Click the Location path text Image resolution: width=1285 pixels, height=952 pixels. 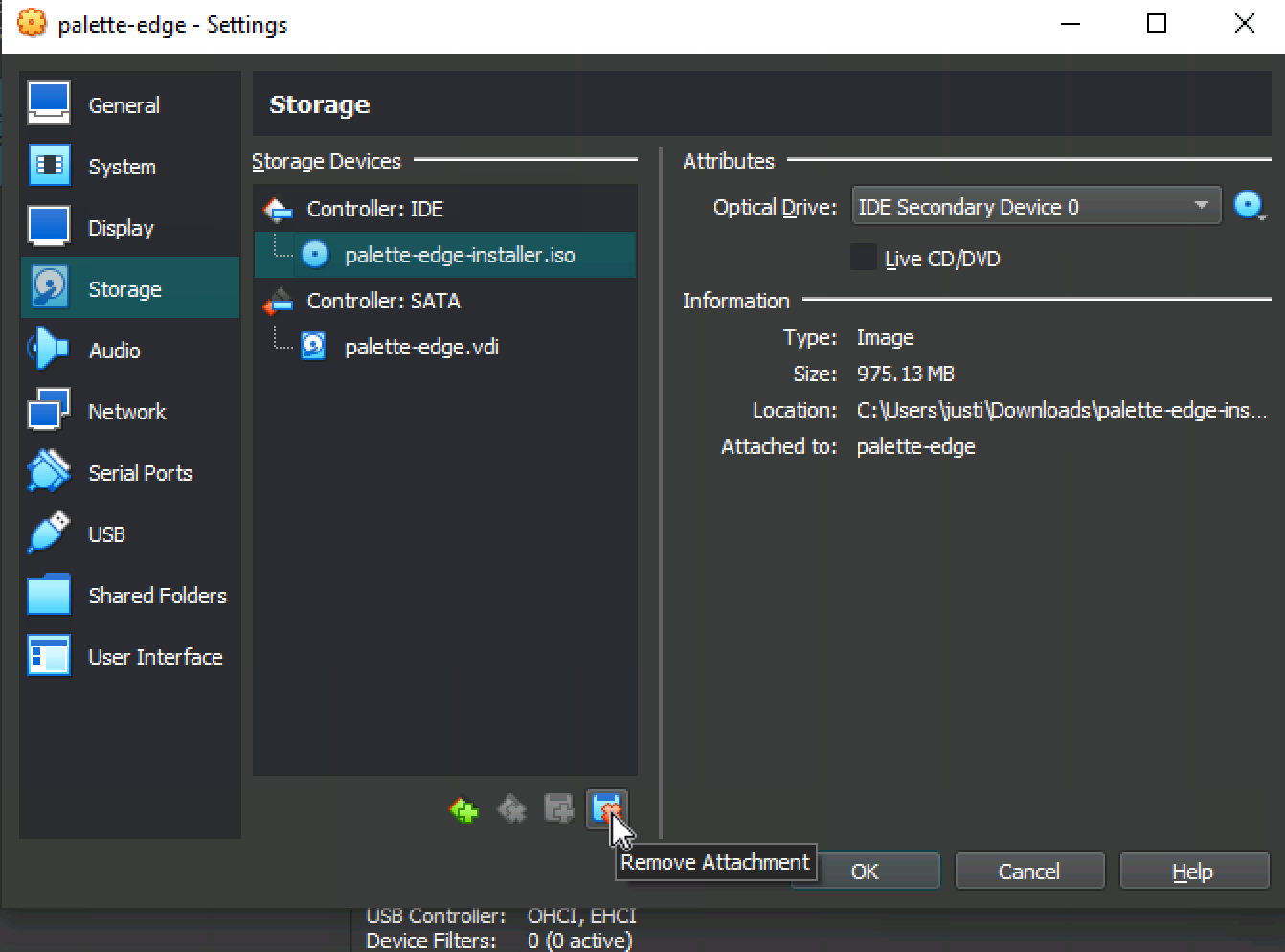pos(1061,410)
